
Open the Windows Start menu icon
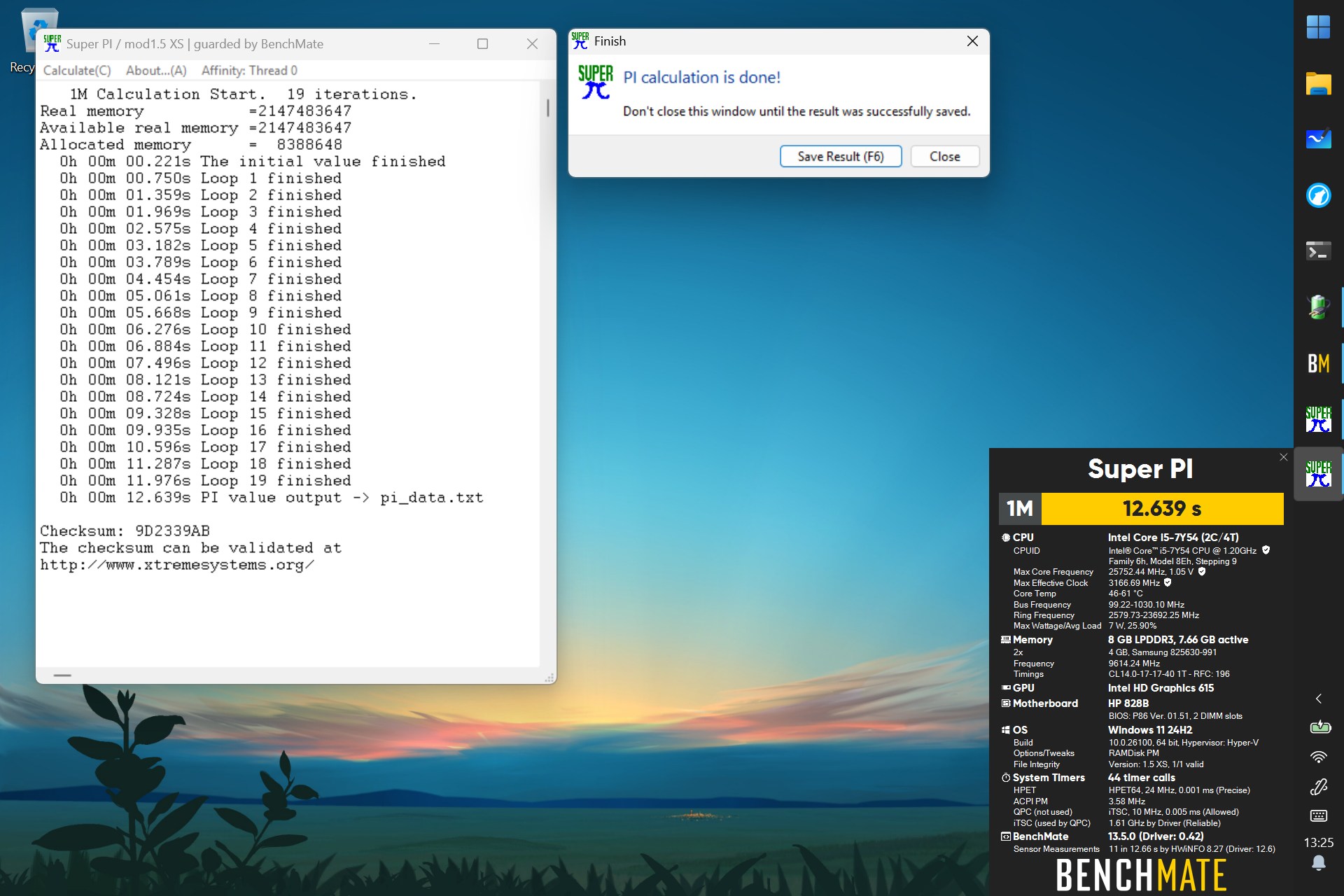[x=1318, y=28]
